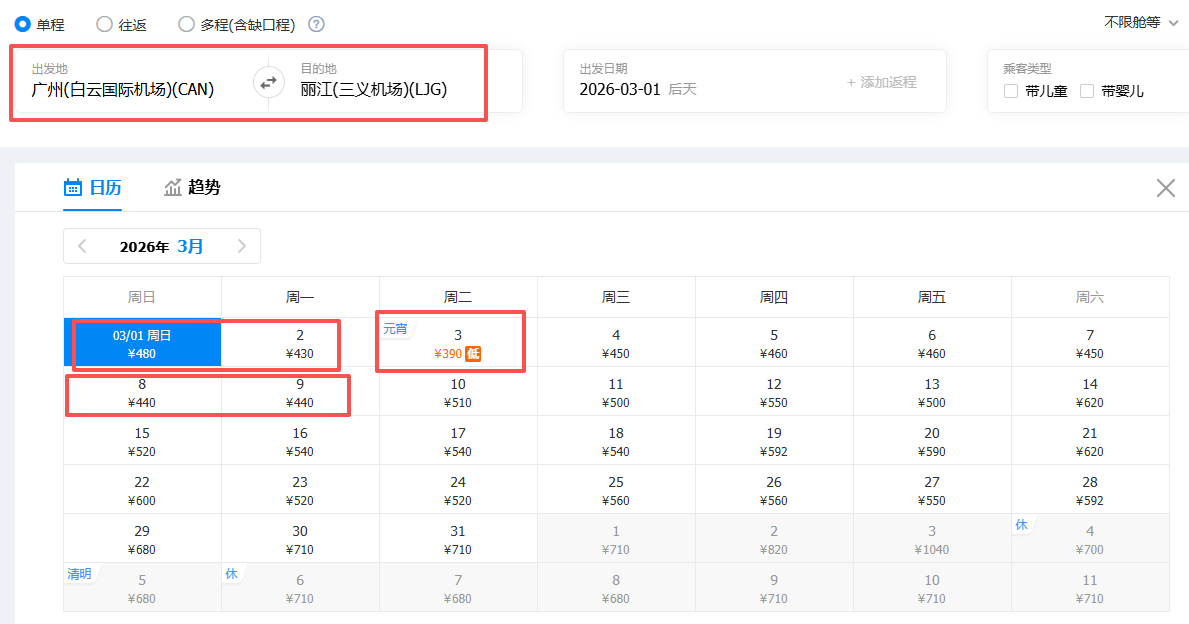Choose 多程(含缺口程) multi-city option

(186, 25)
